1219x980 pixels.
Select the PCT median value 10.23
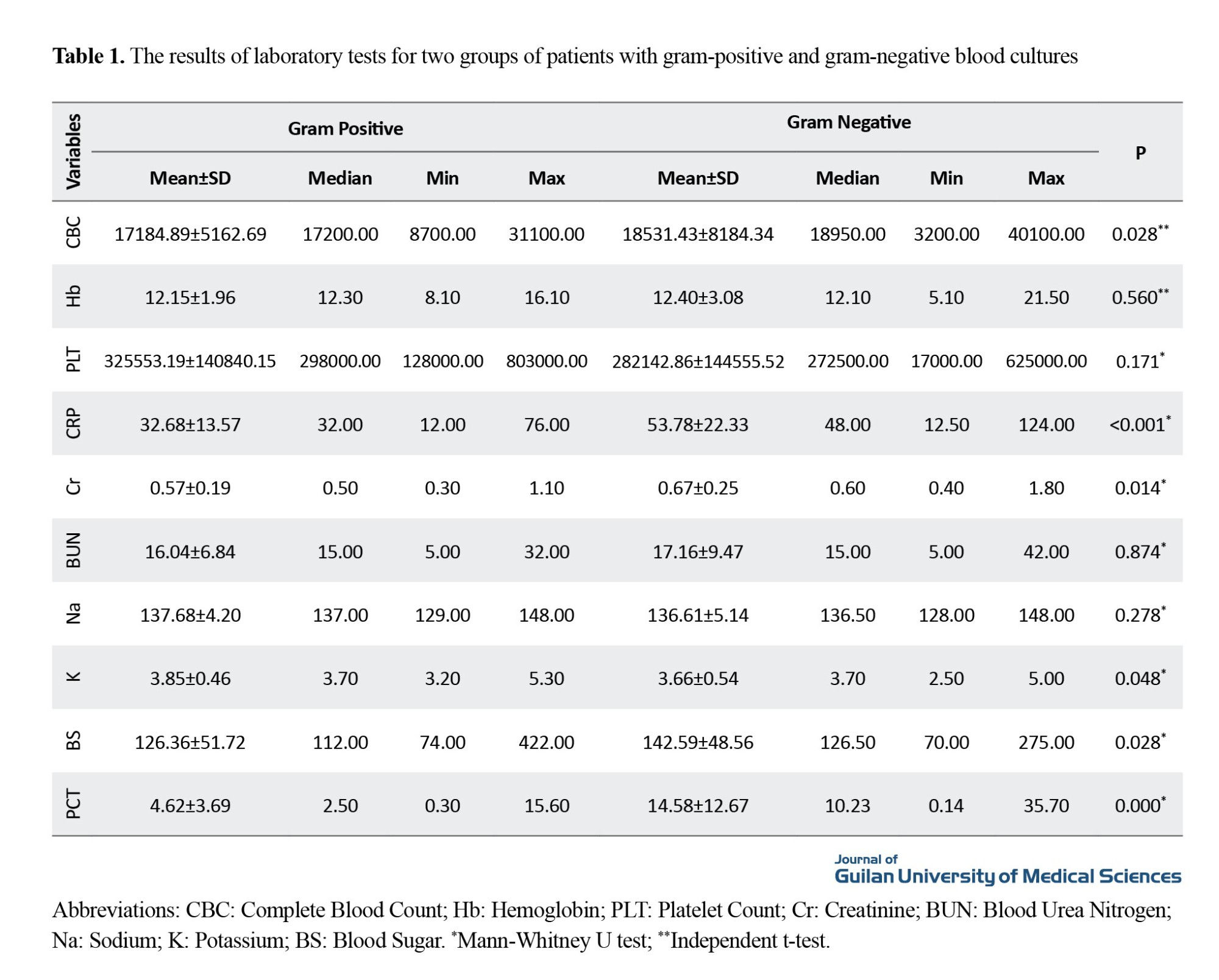tap(847, 805)
